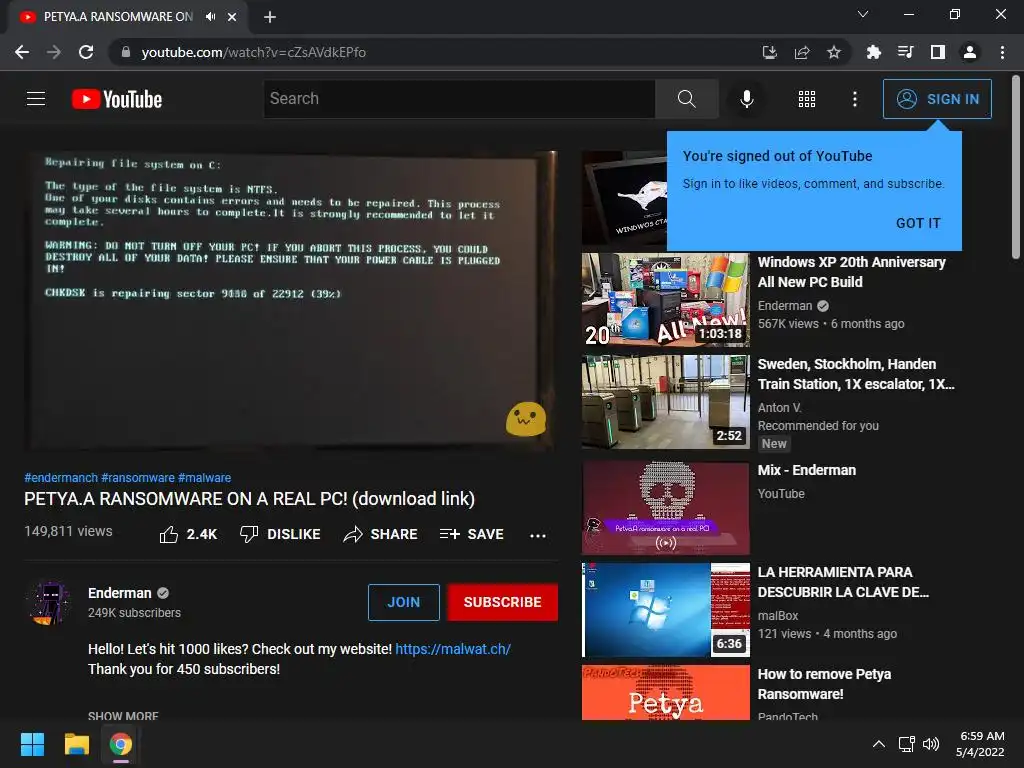The width and height of the screenshot is (1024, 768).
Task: Open File Explorer from taskbar
Action: pos(76,744)
